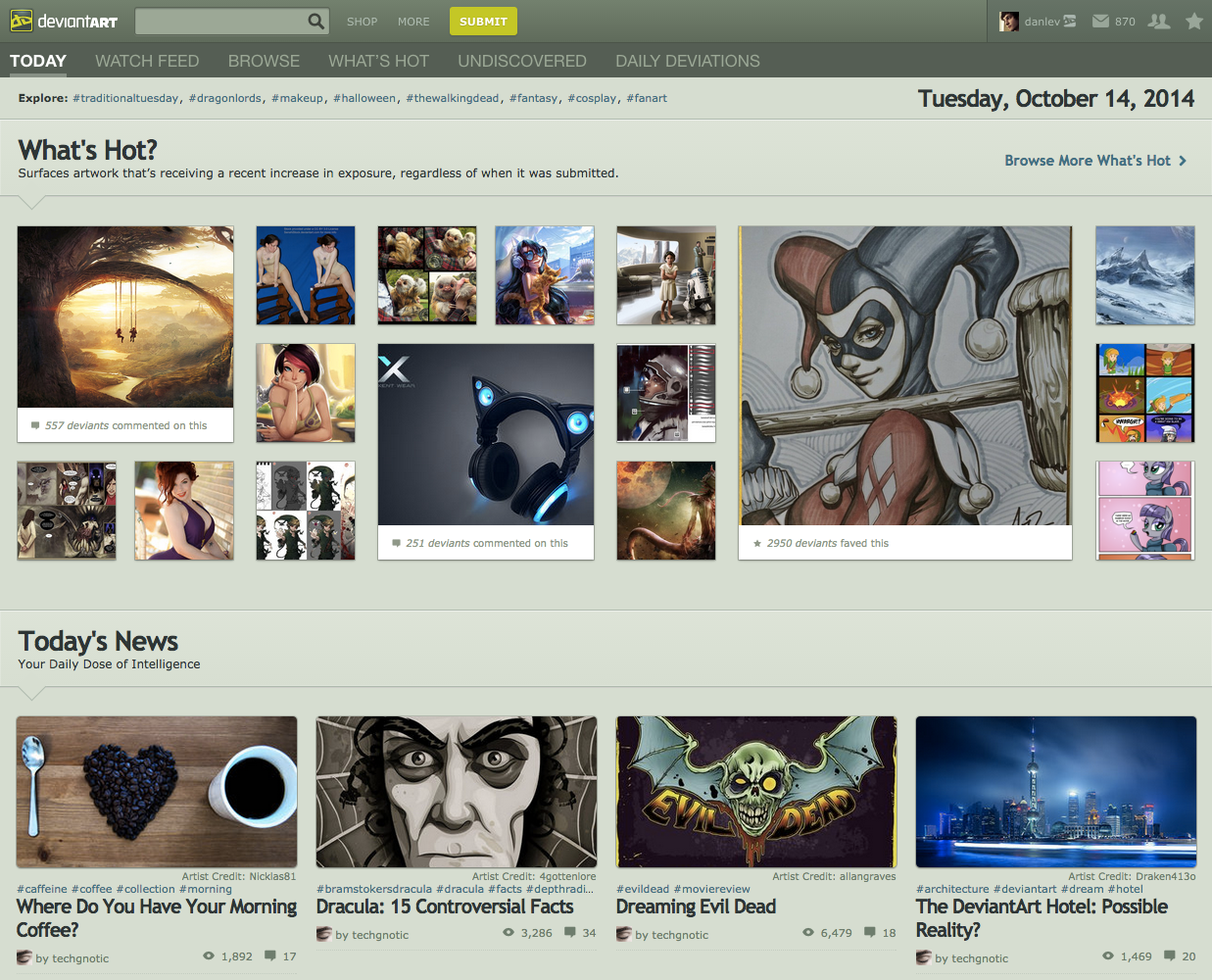
Task: Click Artist Credit: Nicklas81
Action: point(239,876)
